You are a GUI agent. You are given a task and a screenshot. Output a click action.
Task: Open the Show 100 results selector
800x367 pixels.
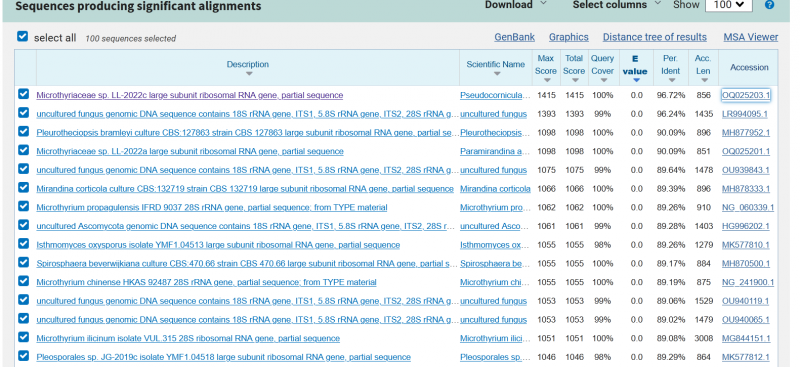[x=729, y=5]
